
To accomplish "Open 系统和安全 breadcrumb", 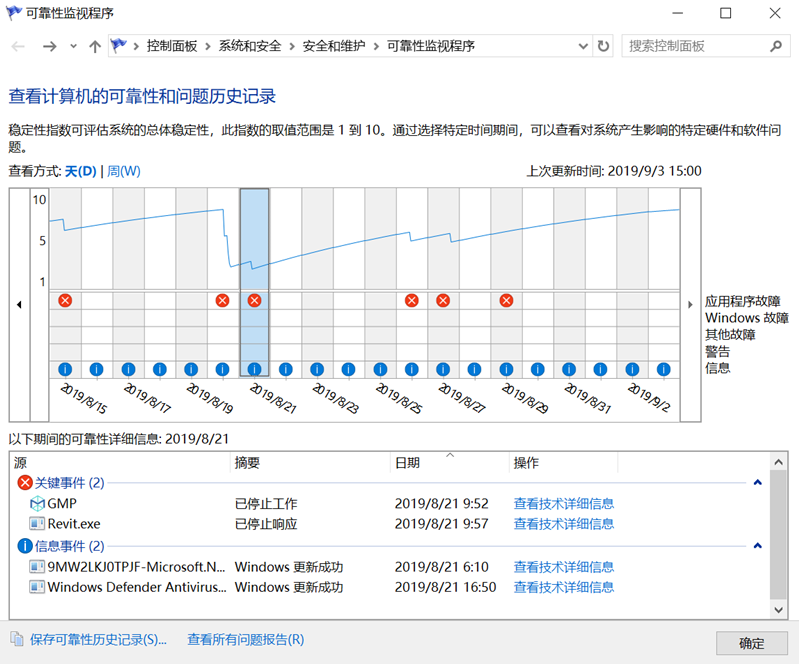I will [x=250, y=46].
